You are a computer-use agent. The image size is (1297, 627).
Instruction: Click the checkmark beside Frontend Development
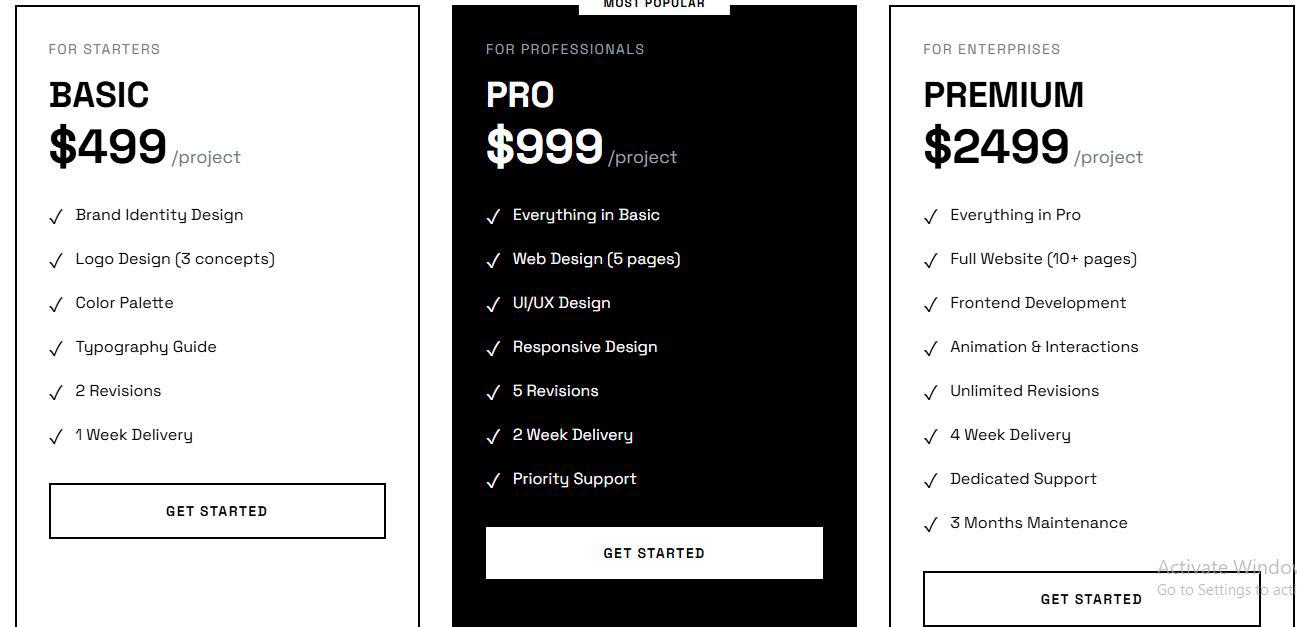click(931, 304)
